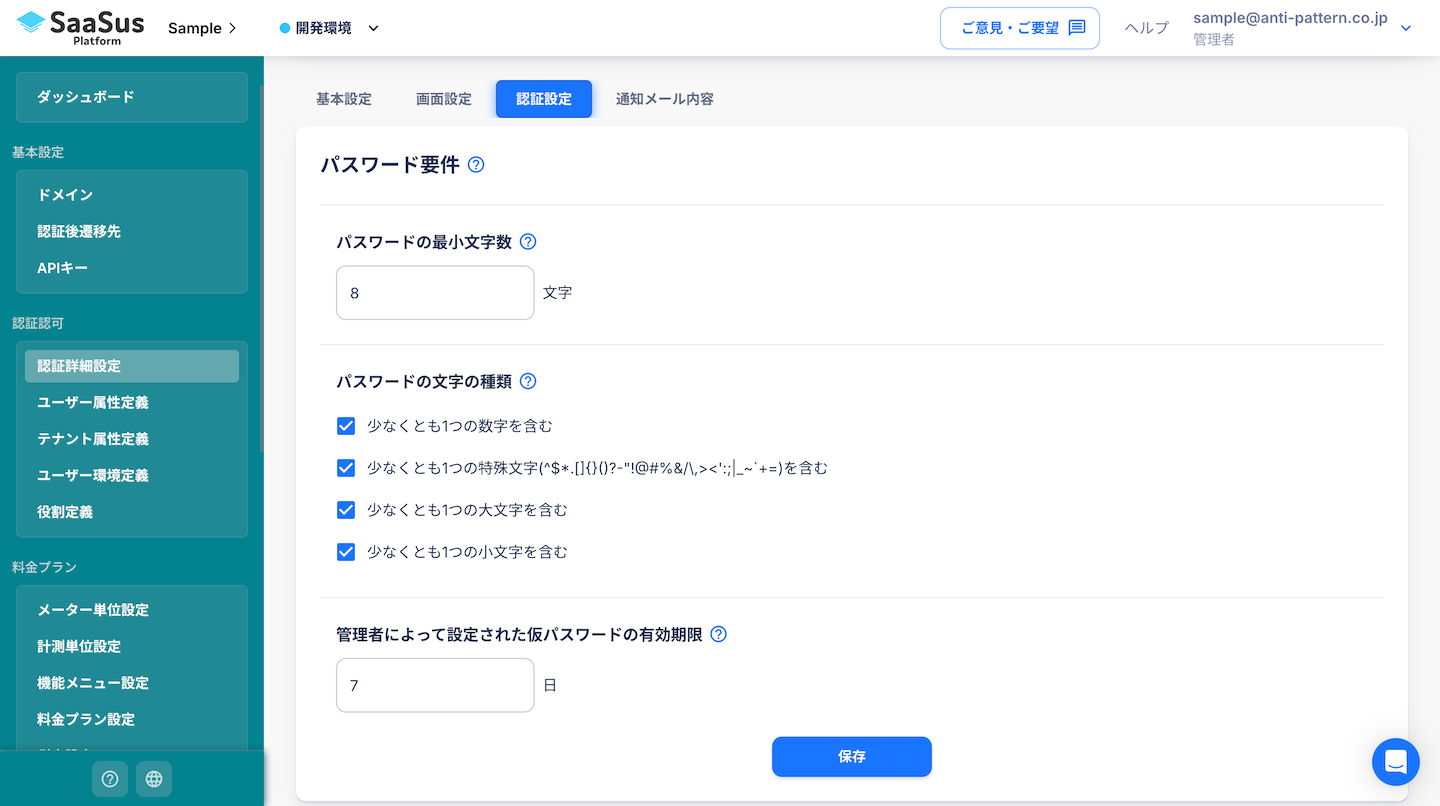Click the minimum password length input field
1440x806 pixels.
pyautogui.click(x=435, y=293)
